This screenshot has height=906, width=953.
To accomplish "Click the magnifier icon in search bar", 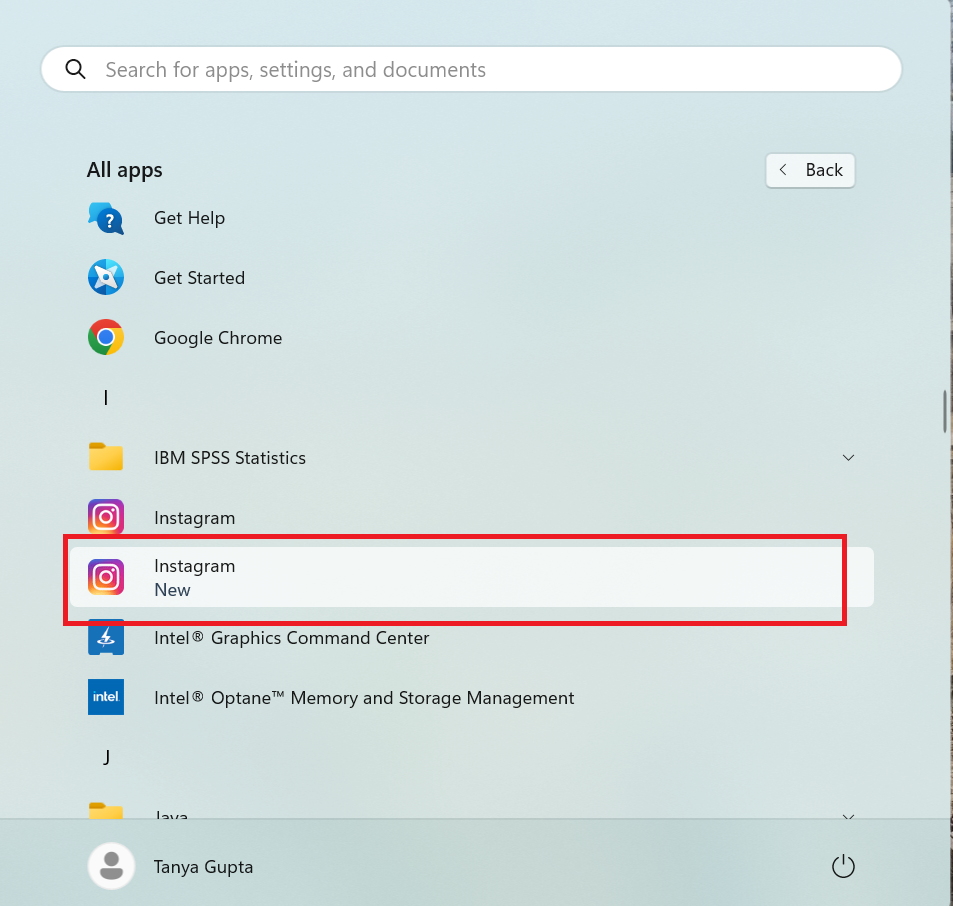I will tap(75, 69).
